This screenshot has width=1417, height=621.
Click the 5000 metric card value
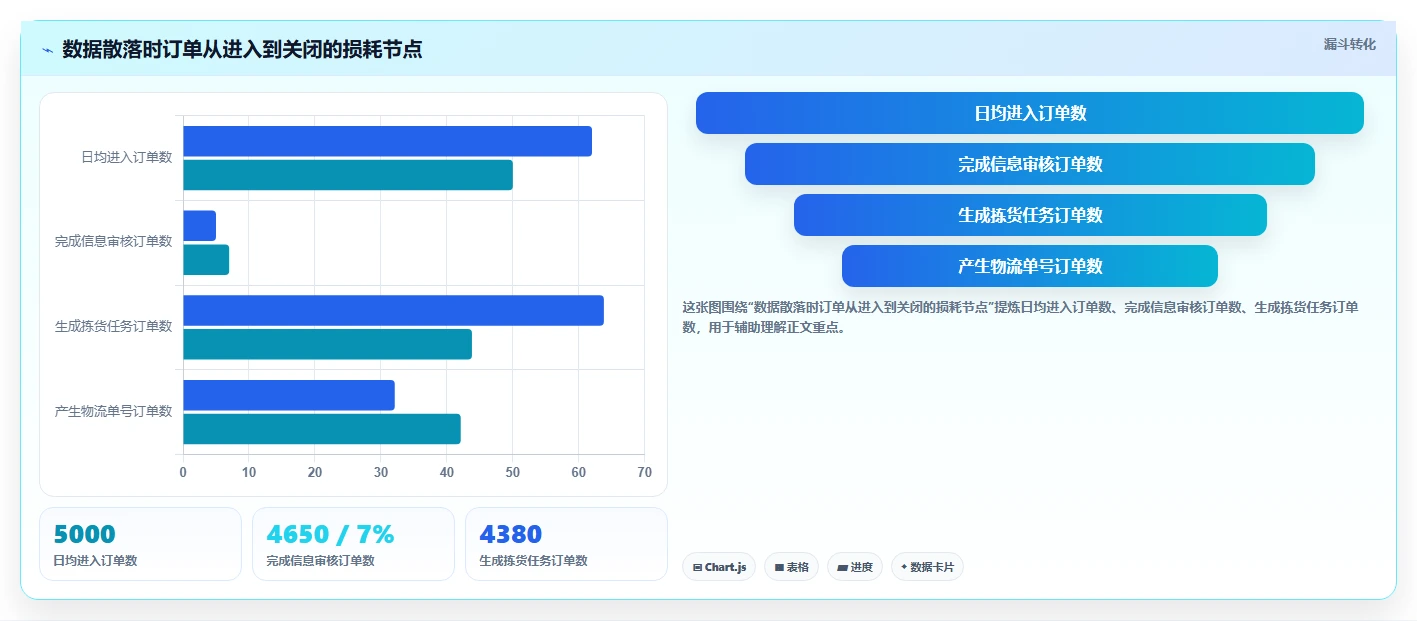click(x=85, y=534)
